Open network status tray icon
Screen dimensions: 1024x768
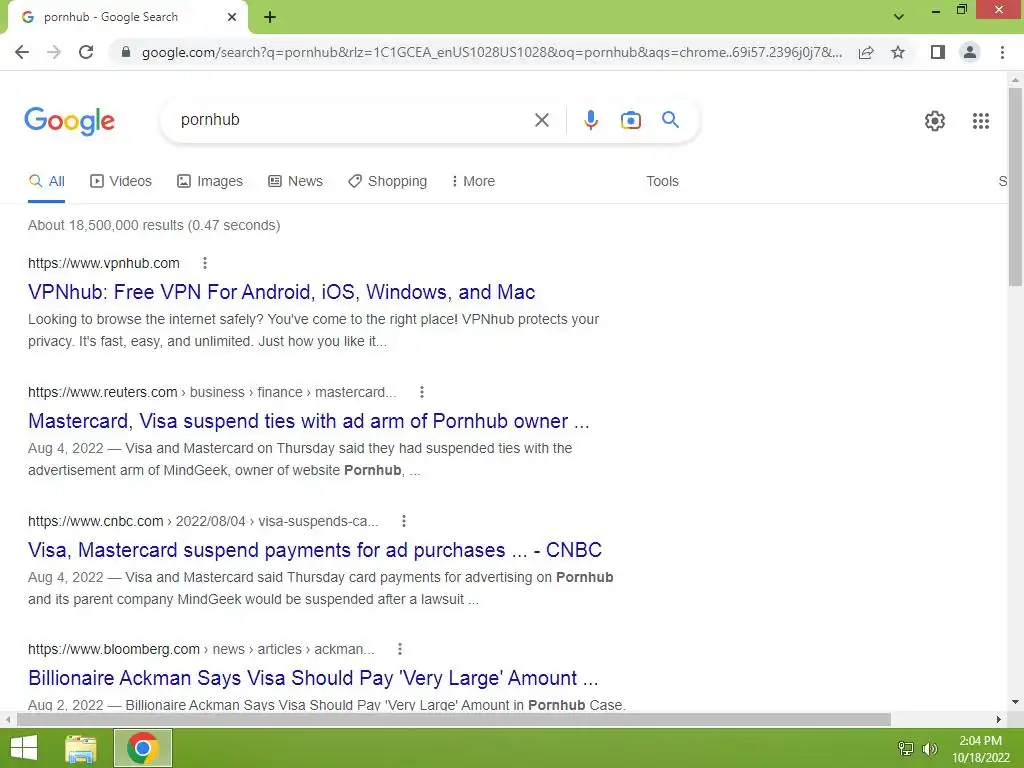click(905, 748)
